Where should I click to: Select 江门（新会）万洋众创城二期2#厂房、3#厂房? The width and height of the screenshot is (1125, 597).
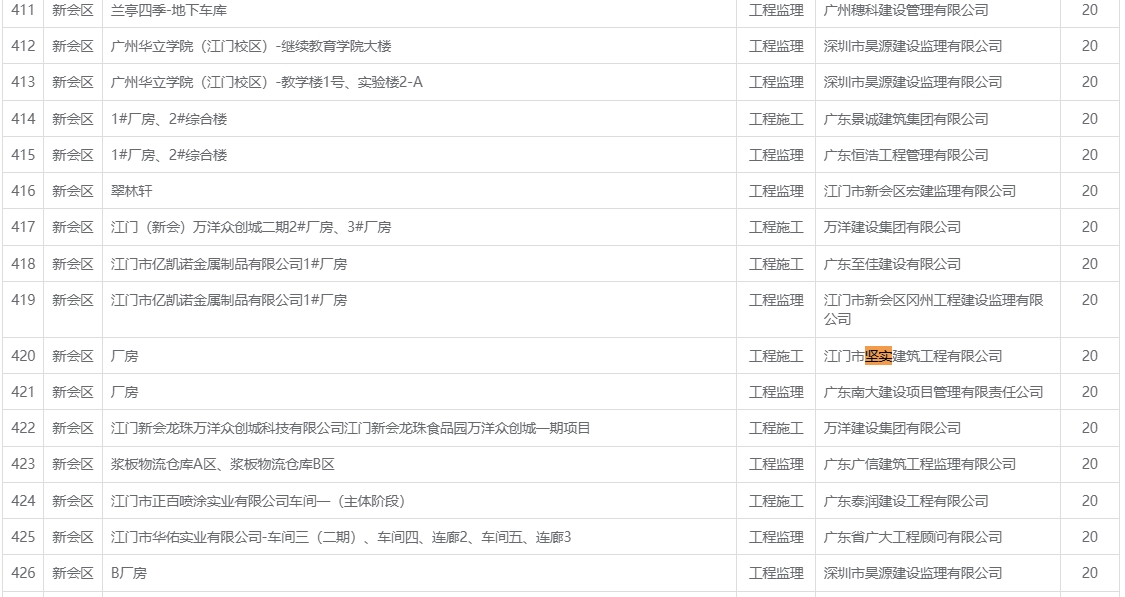[x=251, y=227]
